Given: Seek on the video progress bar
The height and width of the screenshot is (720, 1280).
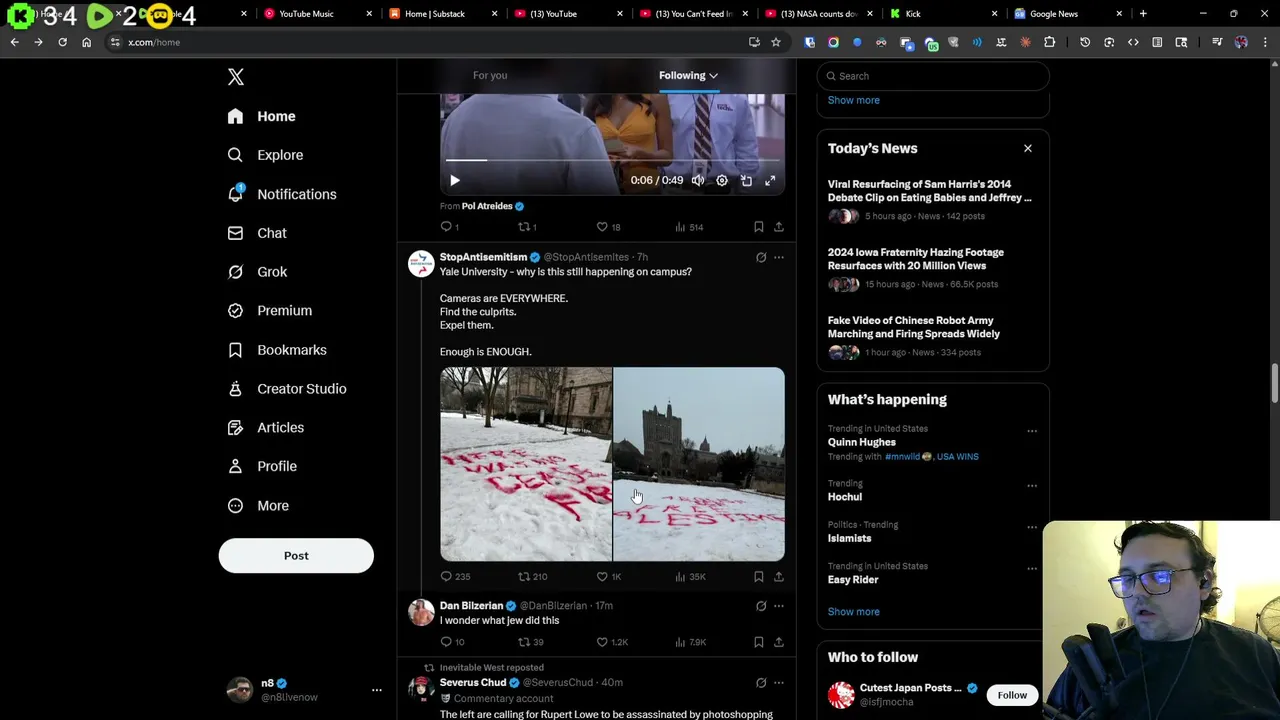Looking at the screenshot, I should (612, 160).
